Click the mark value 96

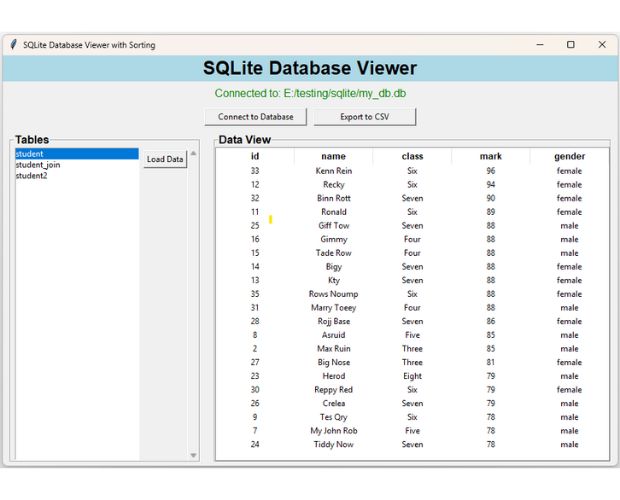(491, 171)
